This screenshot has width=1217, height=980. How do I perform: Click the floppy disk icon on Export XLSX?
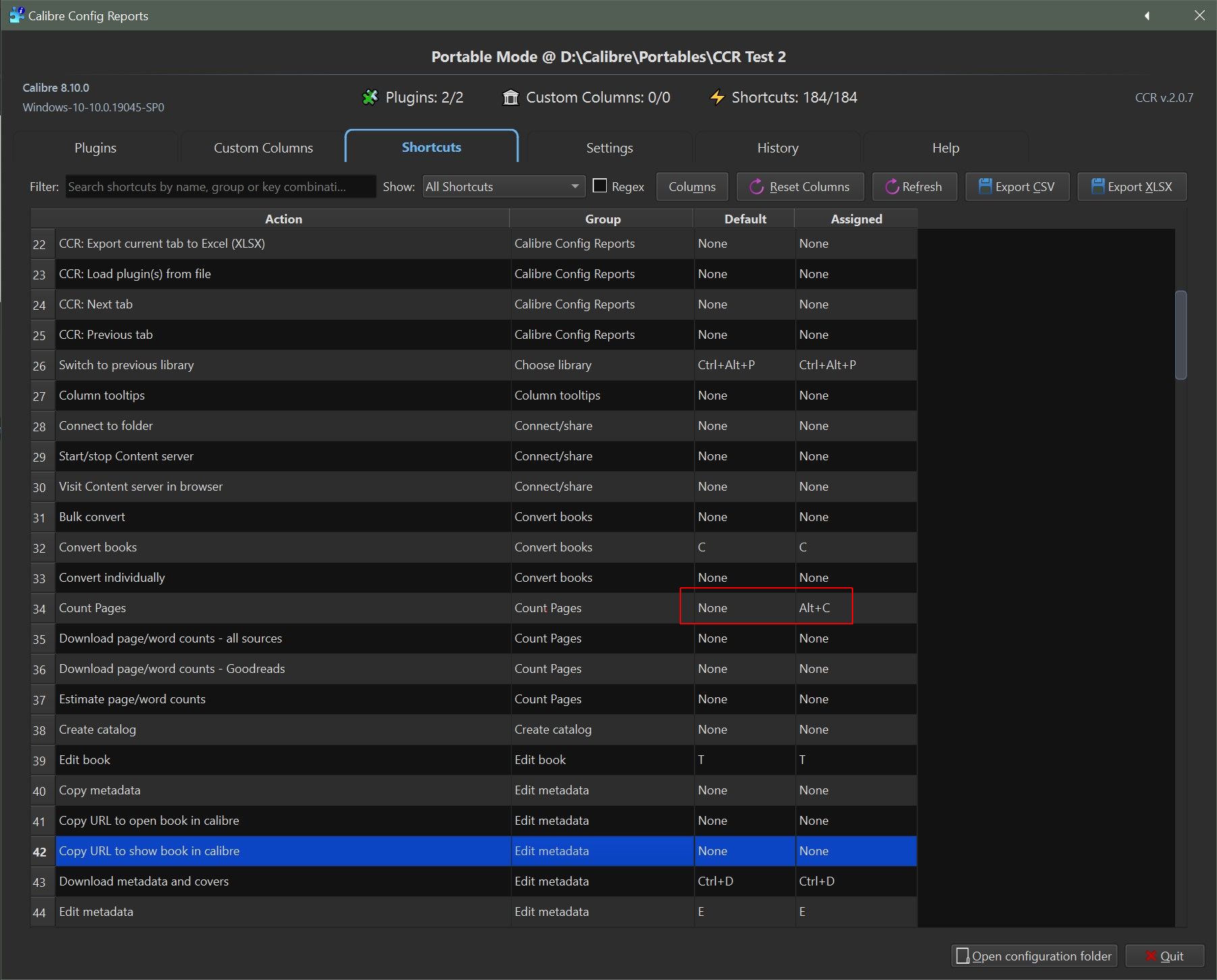tap(1098, 186)
